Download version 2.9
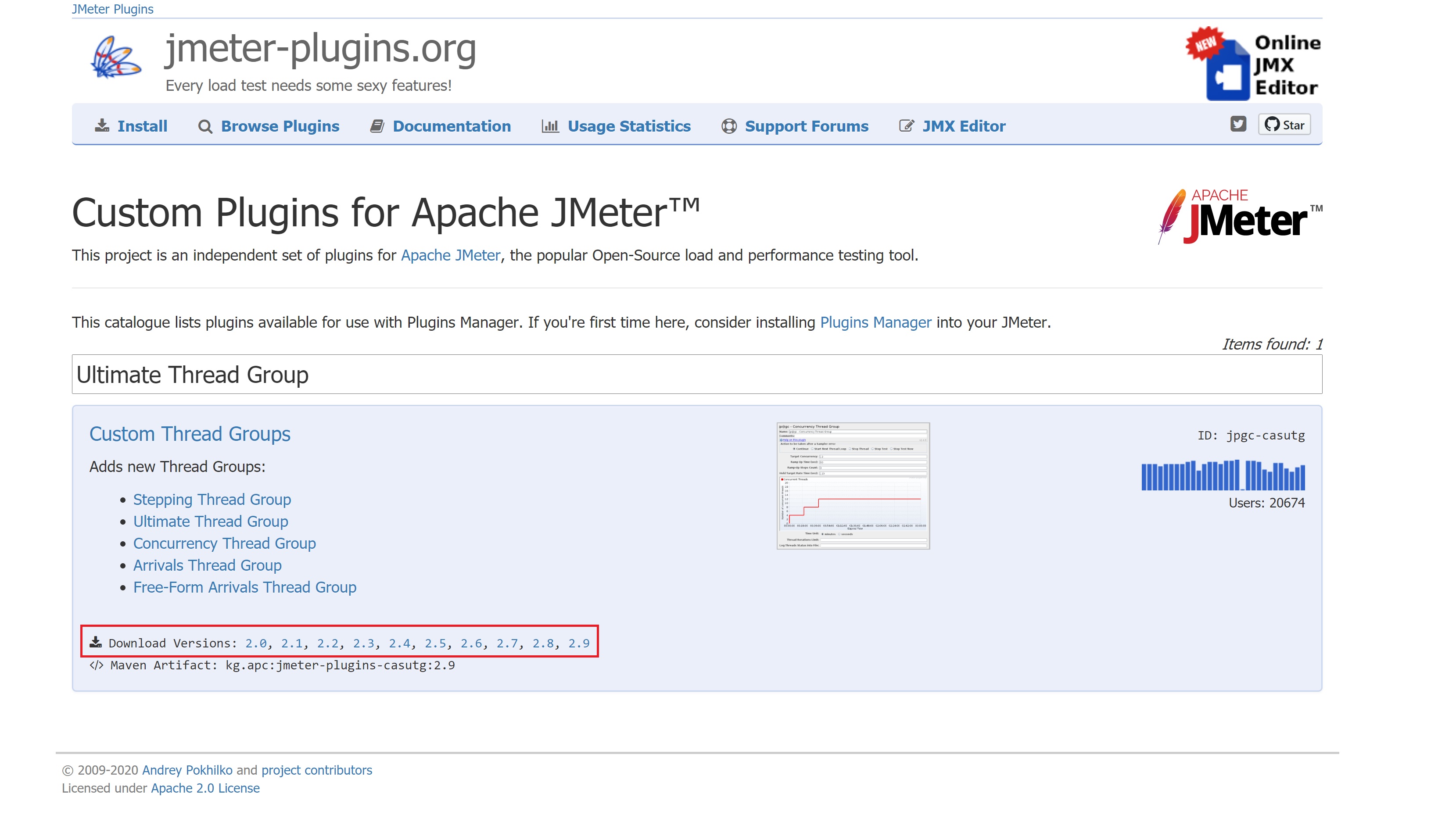This screenshot has width=1456, height=822. (579, 643)
